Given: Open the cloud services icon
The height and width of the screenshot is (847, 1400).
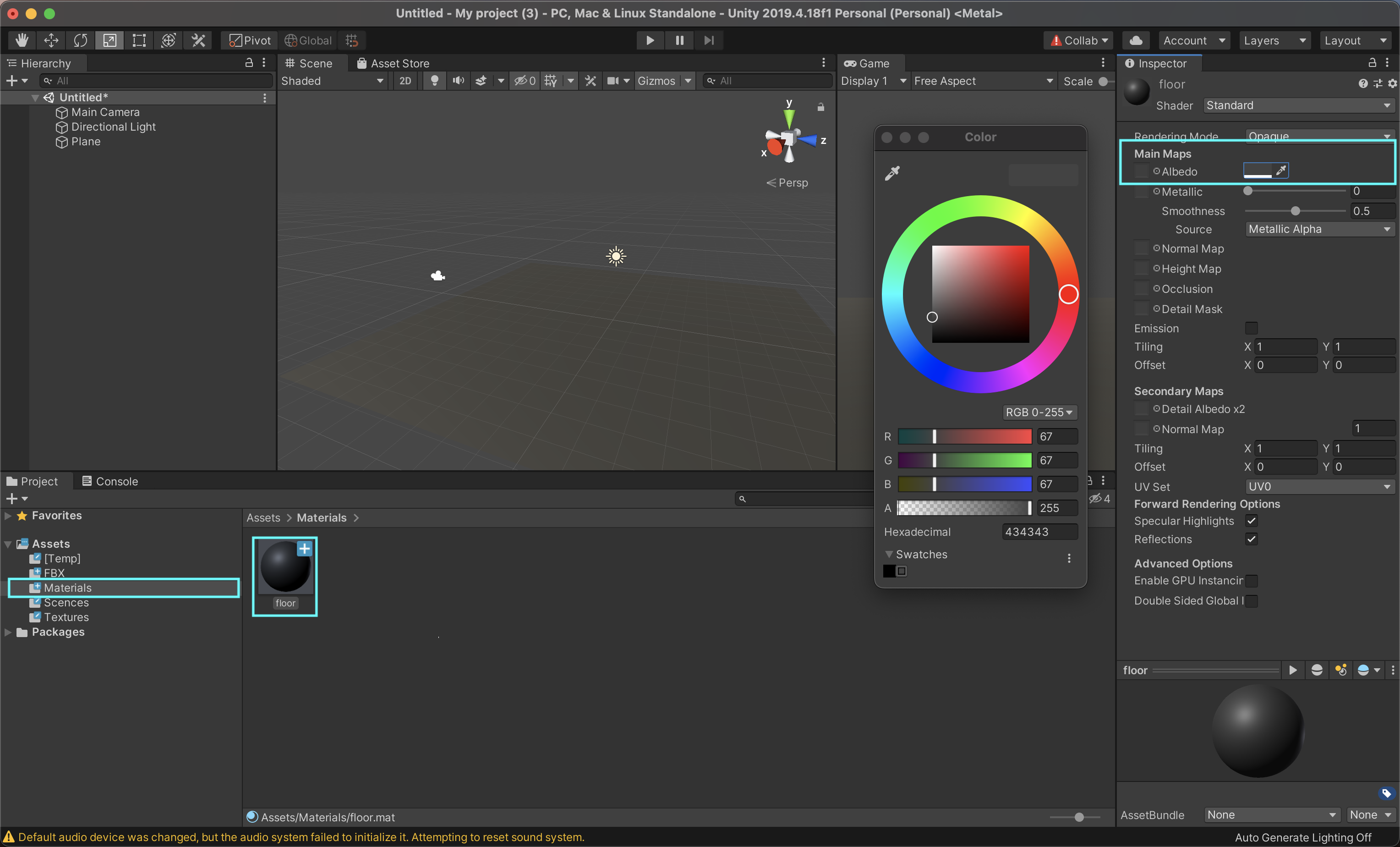Looking at the screenshot, I should 1136,40.
